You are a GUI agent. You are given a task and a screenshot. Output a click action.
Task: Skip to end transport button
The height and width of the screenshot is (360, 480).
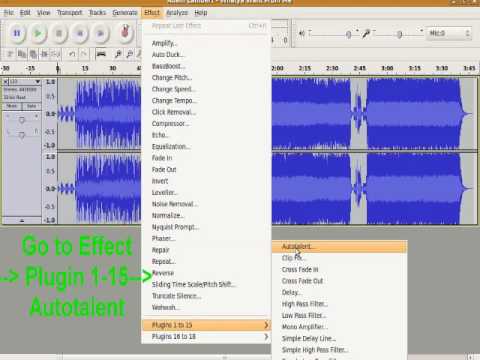click(x=100, y=33)
